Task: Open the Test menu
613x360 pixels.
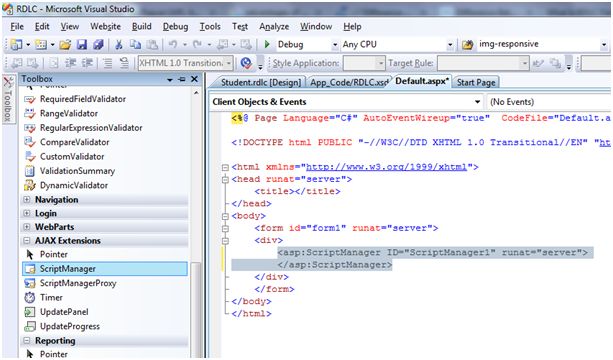Action: tap(240, 27)
